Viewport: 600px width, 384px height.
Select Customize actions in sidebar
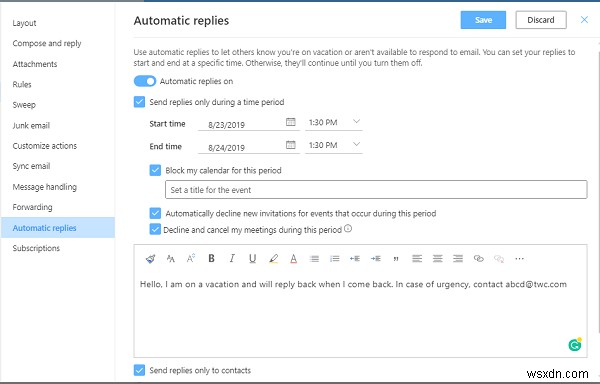pyautogui.click(x=45, y=146)
